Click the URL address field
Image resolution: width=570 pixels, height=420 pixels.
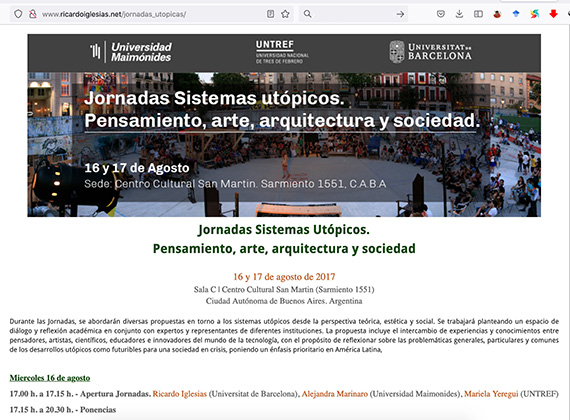(x=151, y=14)
